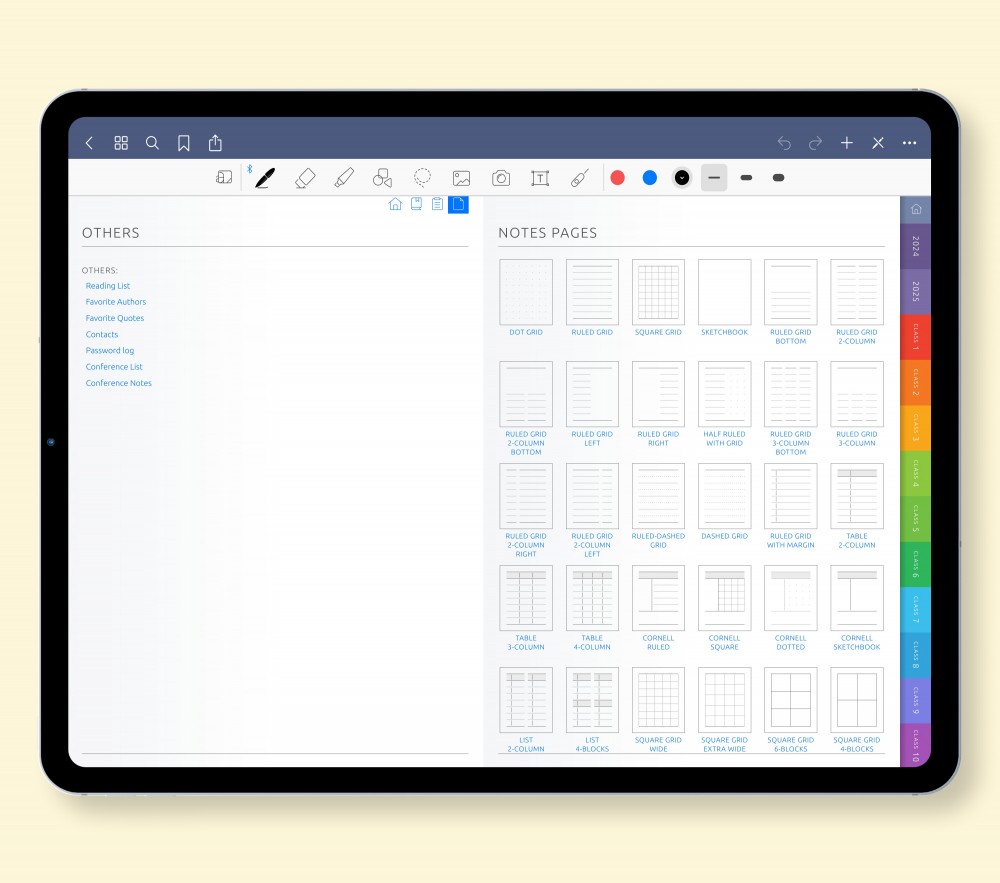Open the Dashed Grid template

(724, 496)
